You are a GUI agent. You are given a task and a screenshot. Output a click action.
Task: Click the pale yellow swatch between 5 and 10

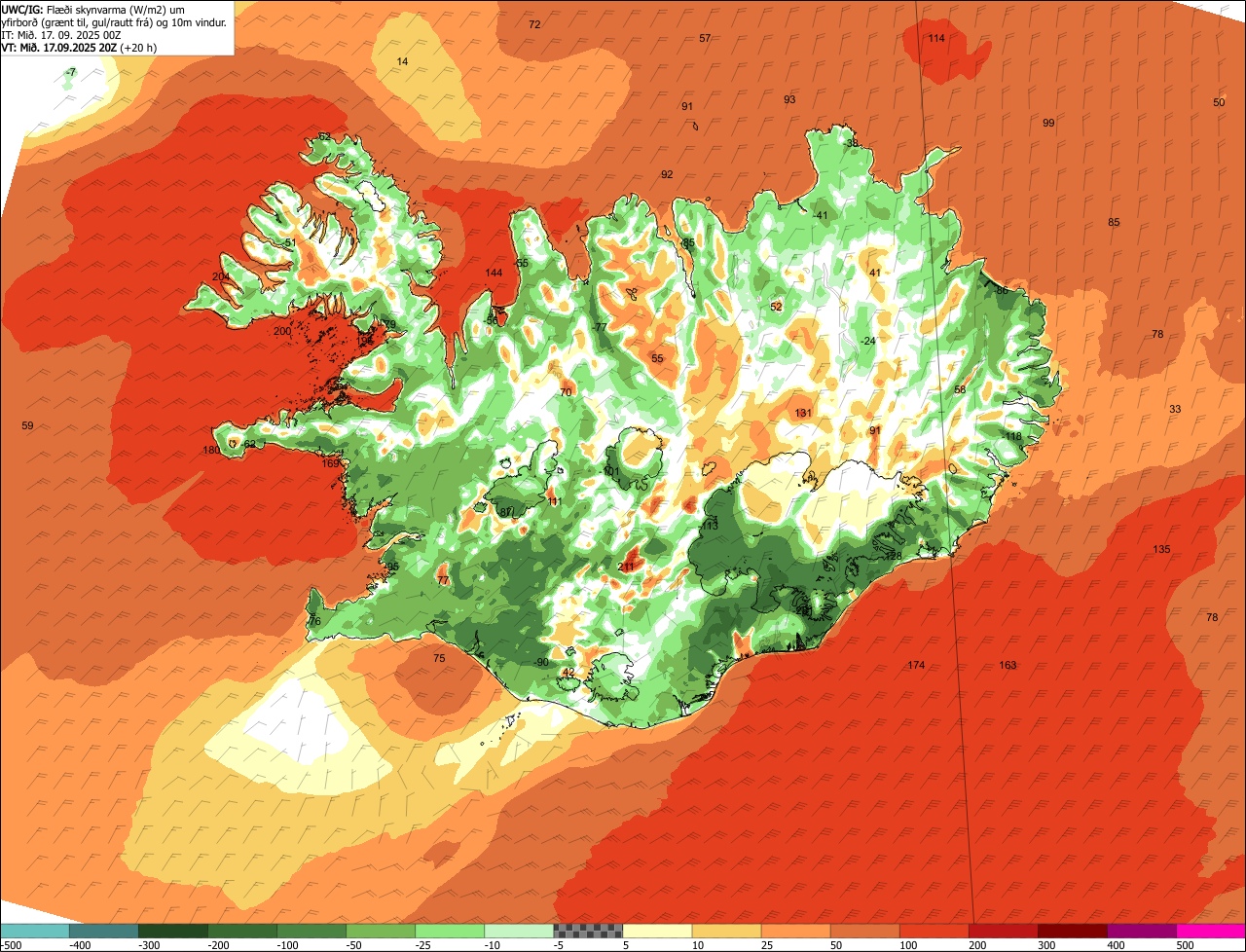click(657, 931)
